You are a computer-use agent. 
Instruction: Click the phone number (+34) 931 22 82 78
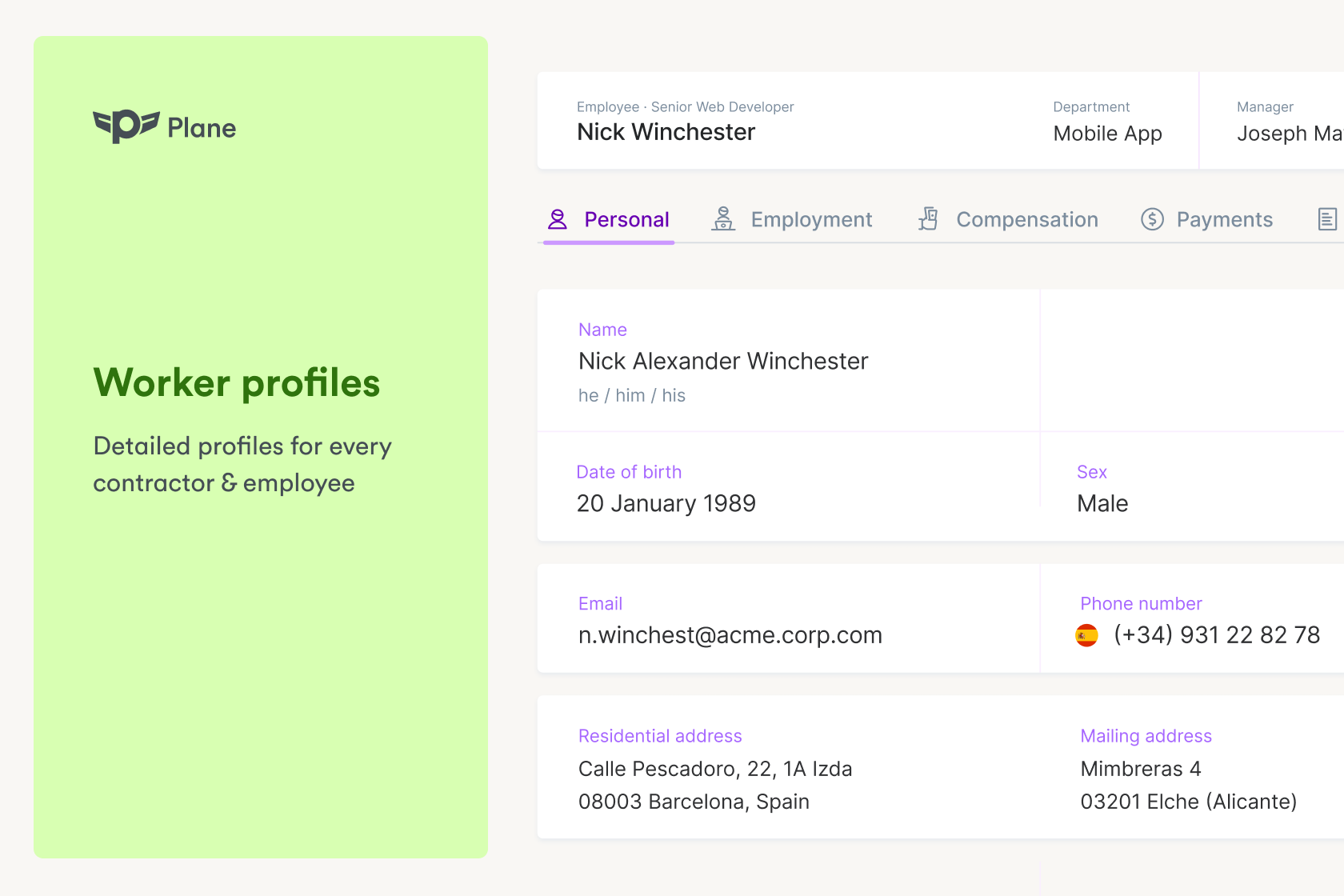[1216, 635]
